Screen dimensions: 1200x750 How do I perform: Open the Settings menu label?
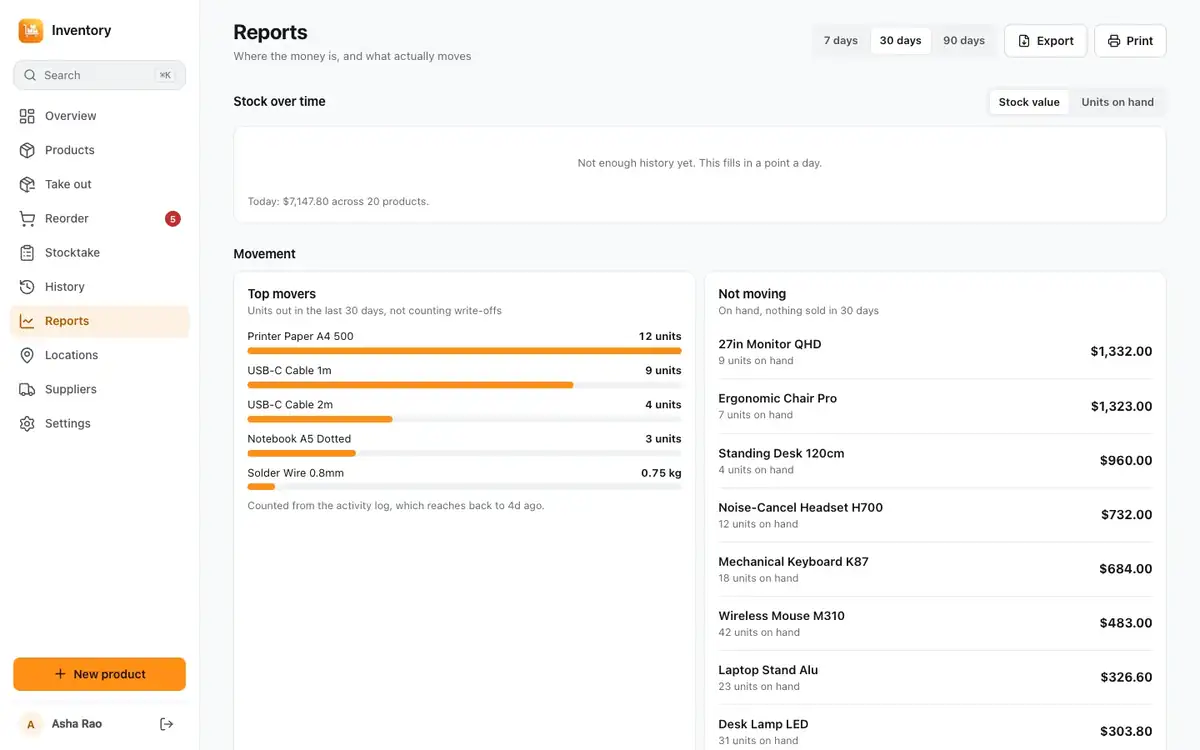[68, 423]
